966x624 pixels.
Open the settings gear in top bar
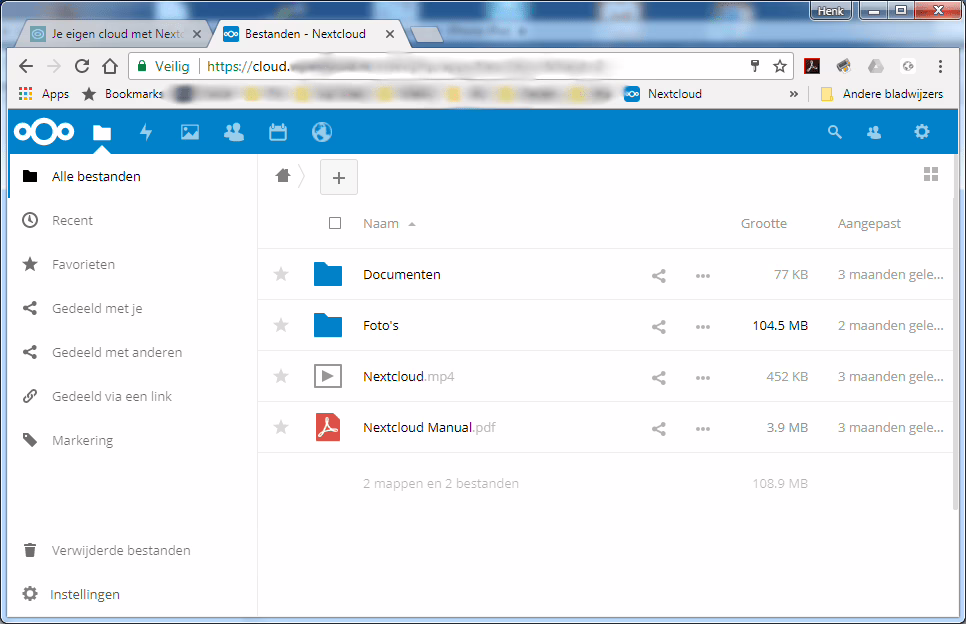[x=921, y=131]
